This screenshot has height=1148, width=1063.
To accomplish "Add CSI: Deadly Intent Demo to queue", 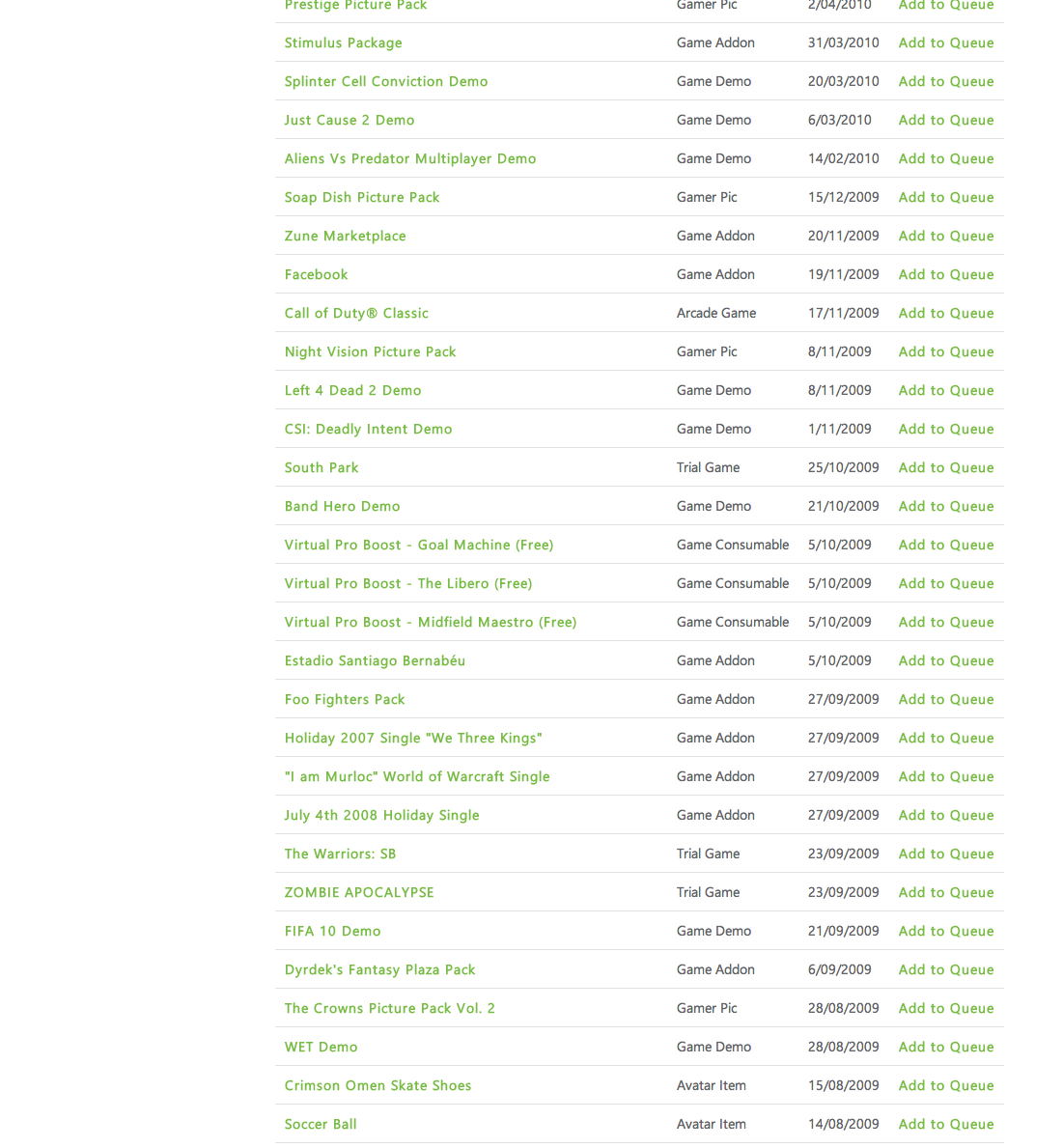I will [946, 429].
